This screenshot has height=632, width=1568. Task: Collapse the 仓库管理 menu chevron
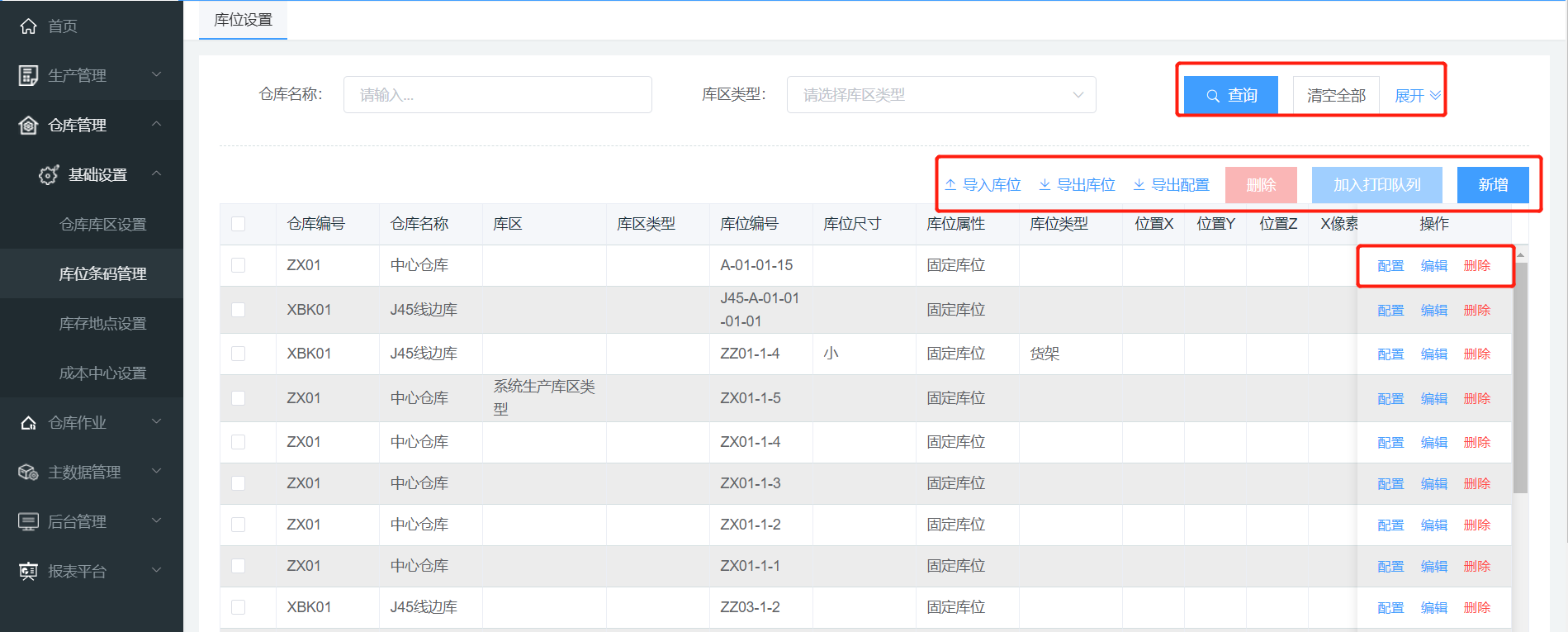(156, 125)
